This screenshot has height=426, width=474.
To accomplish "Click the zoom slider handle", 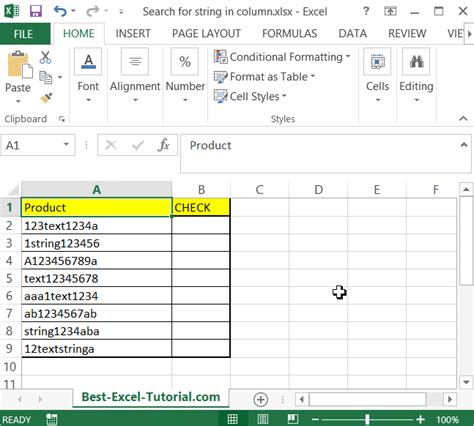I will pyautogui.click(x=367, y=419).
